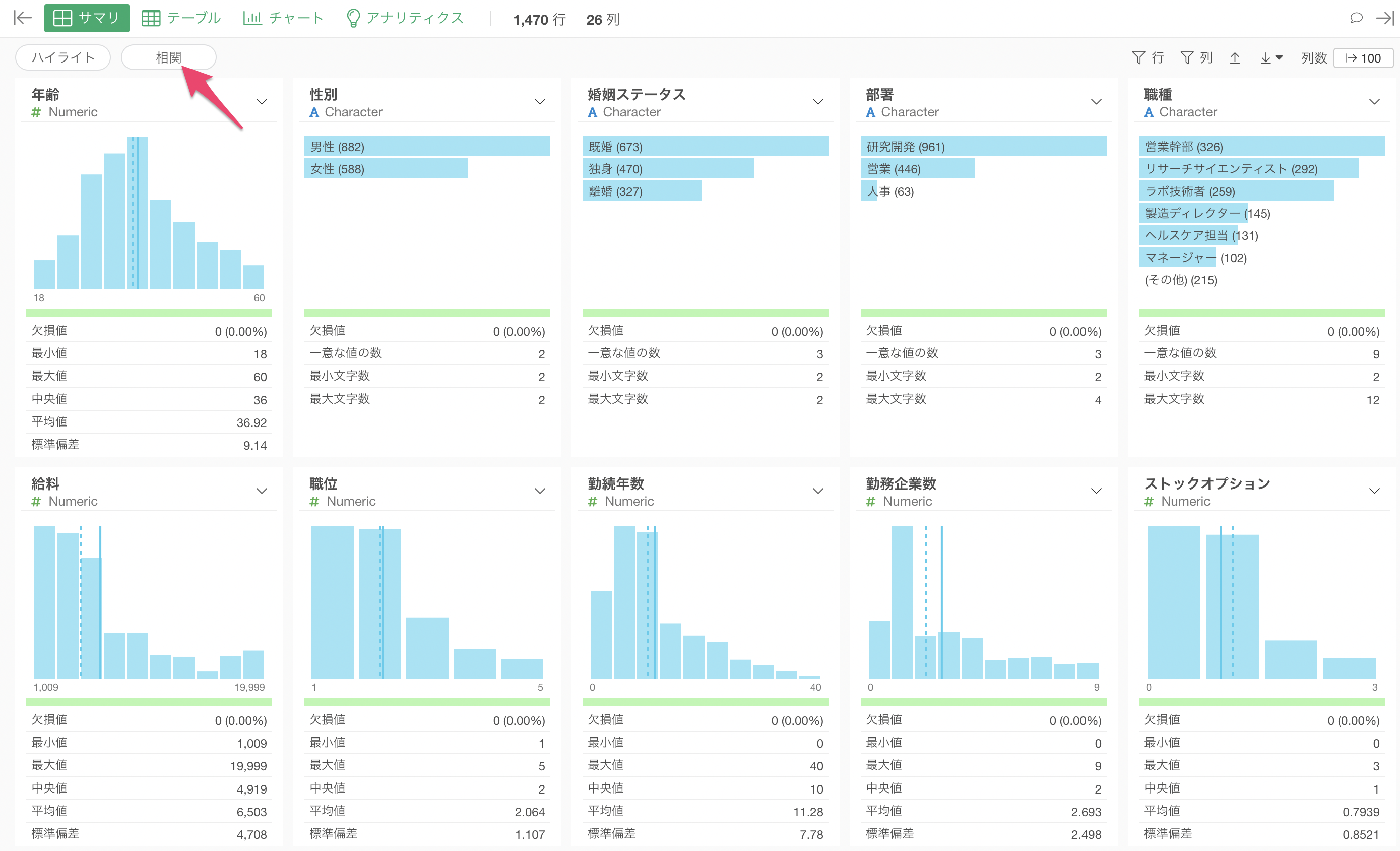The image size is (1400, 851).
Task: Click the 相関 button
Action: [x=168, y=57]
